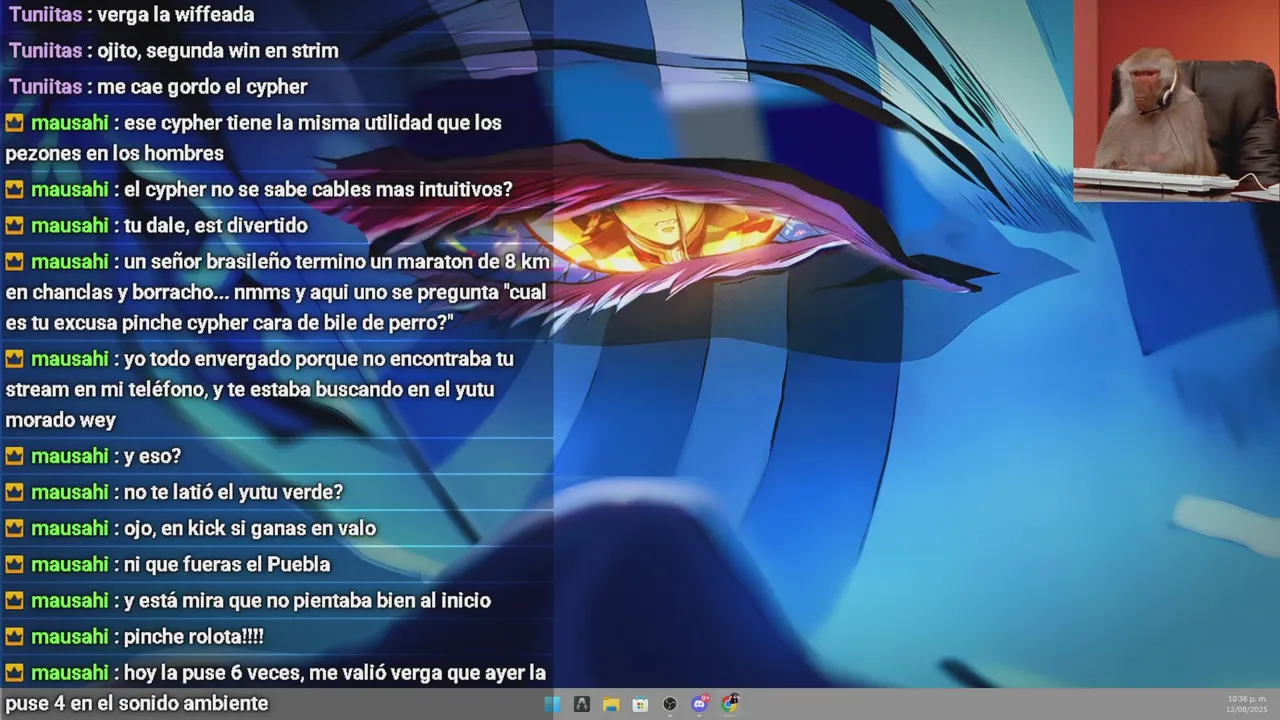The image size is (1280, 720).
Task: Click Tuniitas username on 'me cae gordo'
Action: 46,87
